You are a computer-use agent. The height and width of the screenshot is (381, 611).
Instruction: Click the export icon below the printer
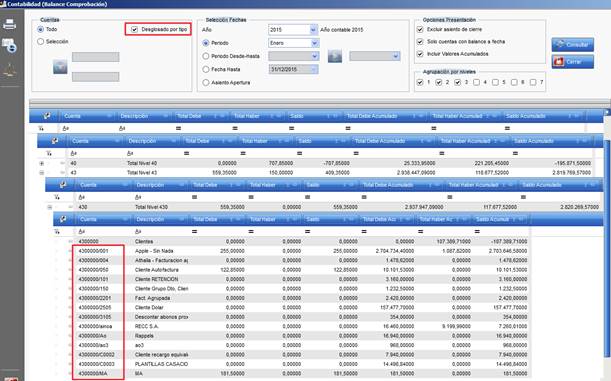click(9, 46)
